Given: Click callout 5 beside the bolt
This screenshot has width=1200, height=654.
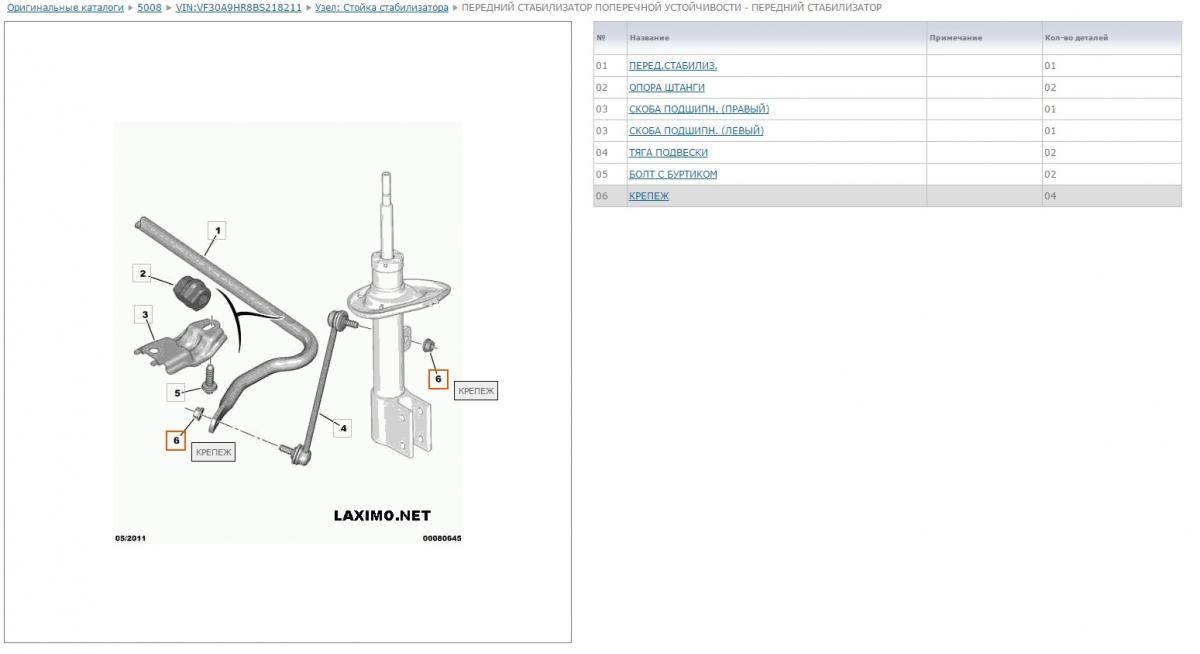Looking at the screenshot, I should point(176,392).
